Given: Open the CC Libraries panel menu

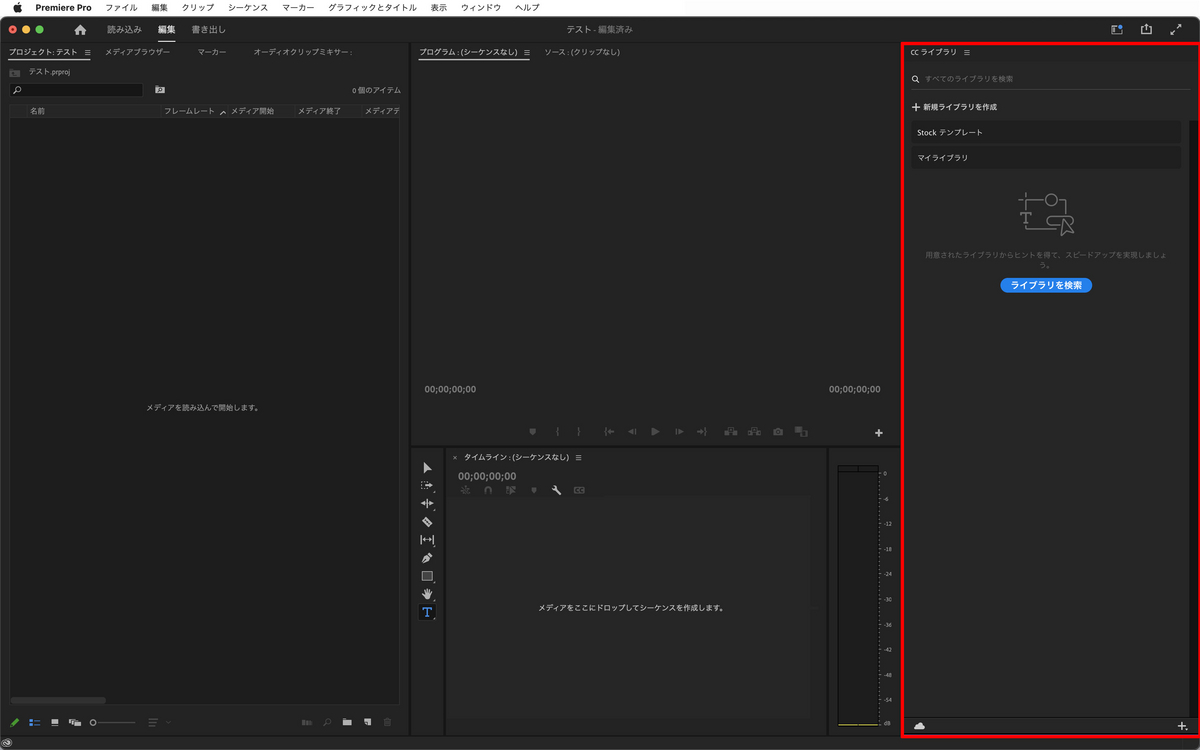Looking at the screenshot, I should [967, 52].
